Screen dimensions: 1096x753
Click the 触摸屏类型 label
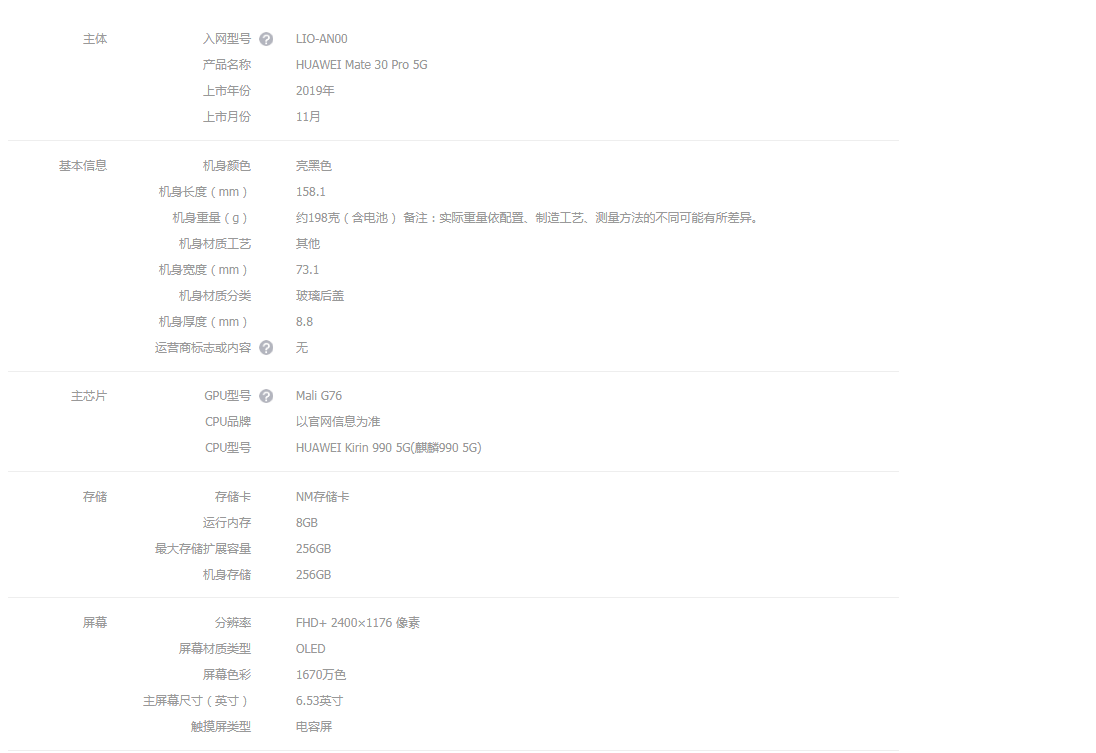tap(221, 726)
